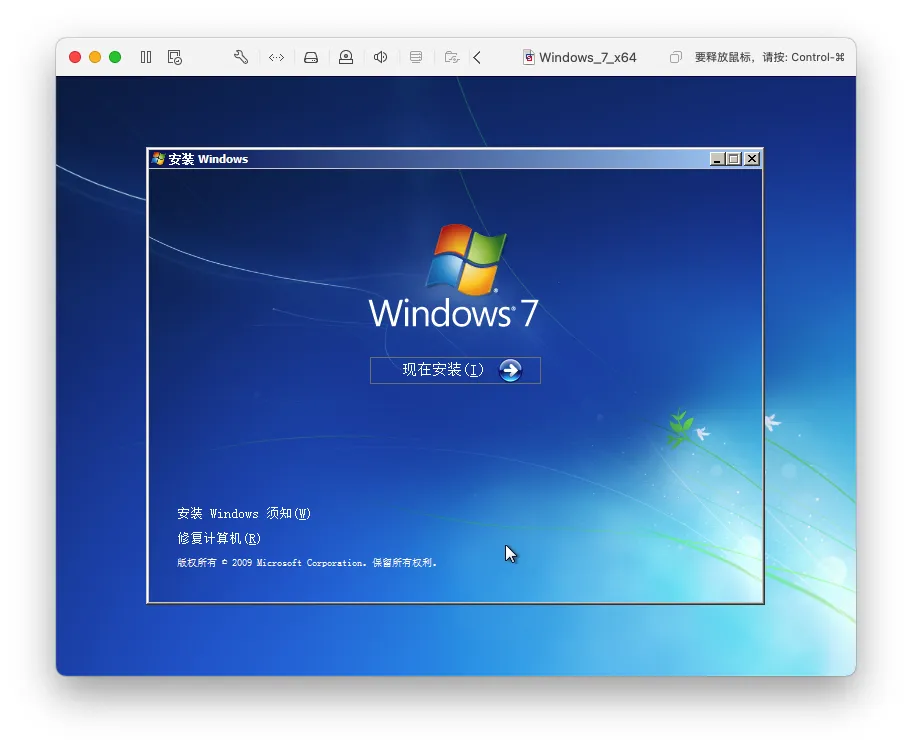Click the Windows_7_x64 title document icon

coord(529,57)
